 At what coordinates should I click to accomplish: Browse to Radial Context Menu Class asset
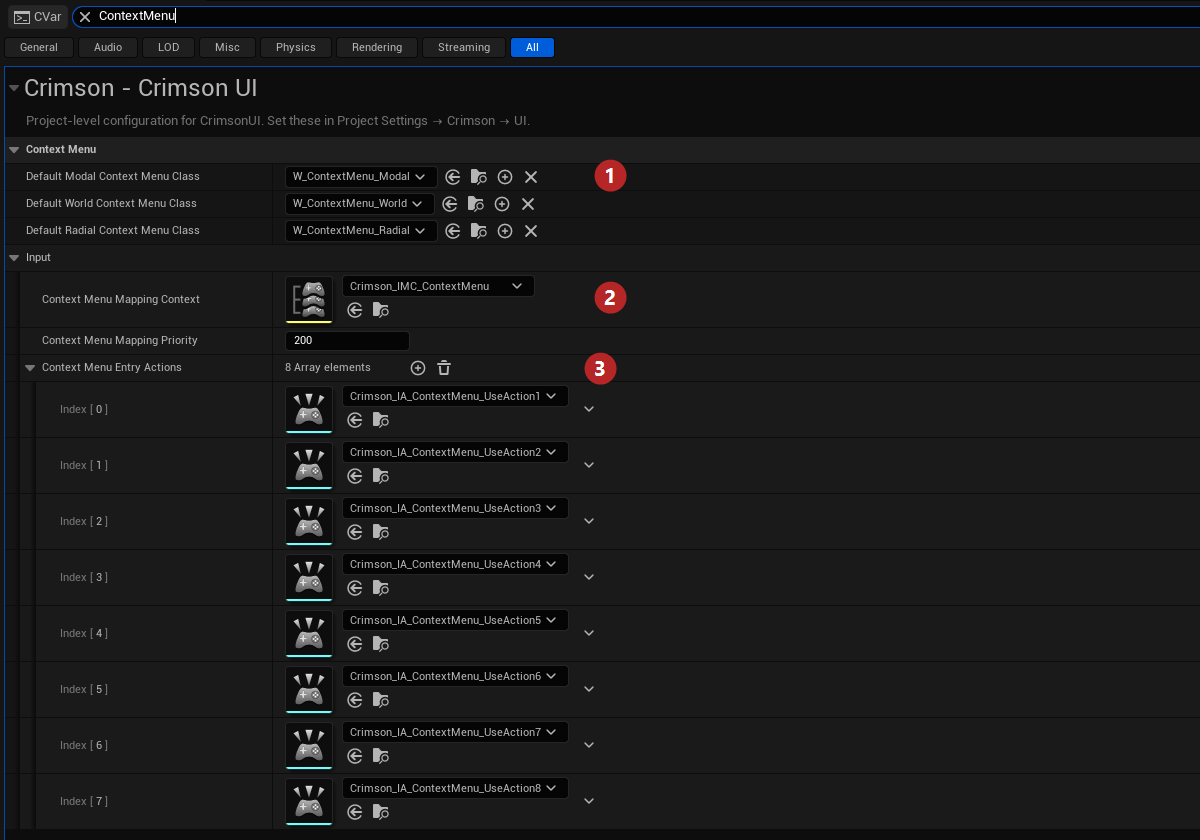[x=479, y=231]
